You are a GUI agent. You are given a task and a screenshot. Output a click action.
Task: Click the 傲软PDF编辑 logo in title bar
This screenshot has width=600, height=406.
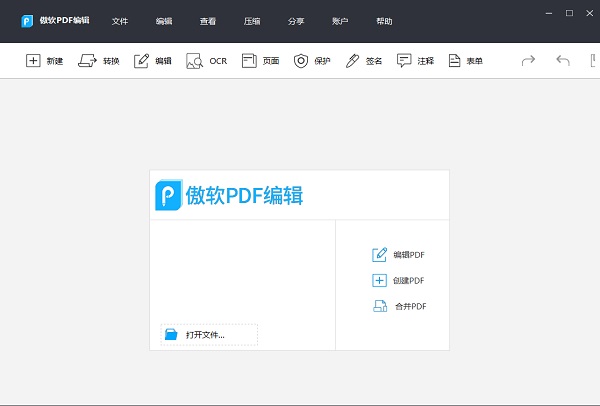27,21
